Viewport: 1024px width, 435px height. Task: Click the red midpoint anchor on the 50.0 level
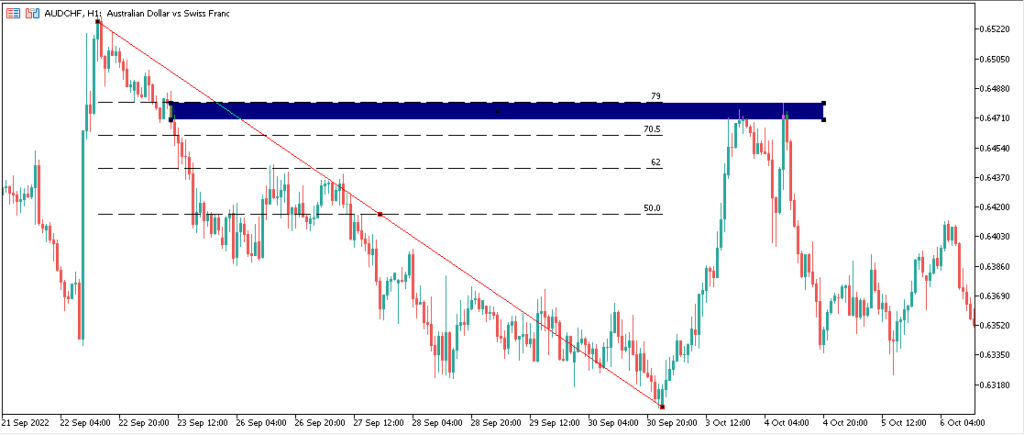point(380,214)
